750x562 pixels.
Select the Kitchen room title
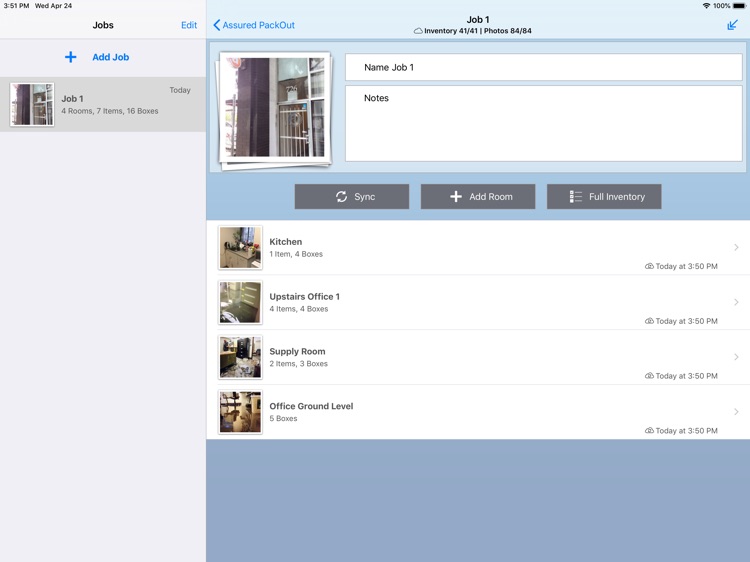coord(286,242)
